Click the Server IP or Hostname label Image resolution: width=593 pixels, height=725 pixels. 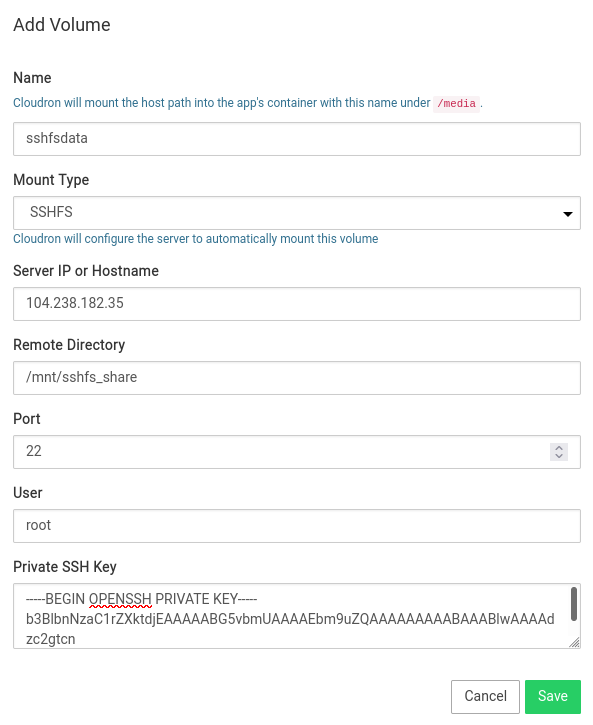tap(86, 271)
